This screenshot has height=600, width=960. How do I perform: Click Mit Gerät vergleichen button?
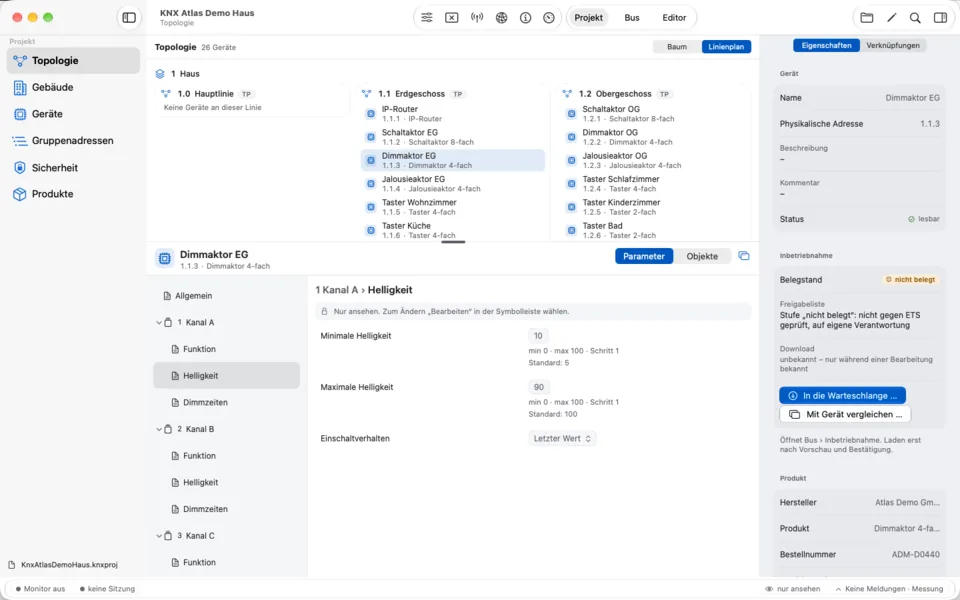click(845, 414)
